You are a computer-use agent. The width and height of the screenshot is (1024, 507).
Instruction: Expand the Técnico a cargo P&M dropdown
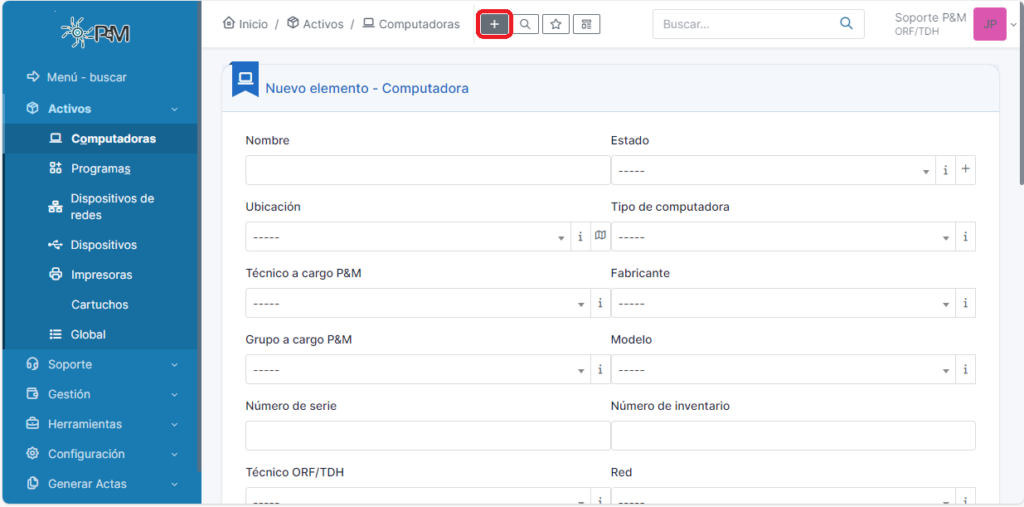click(x=415, y=304)
